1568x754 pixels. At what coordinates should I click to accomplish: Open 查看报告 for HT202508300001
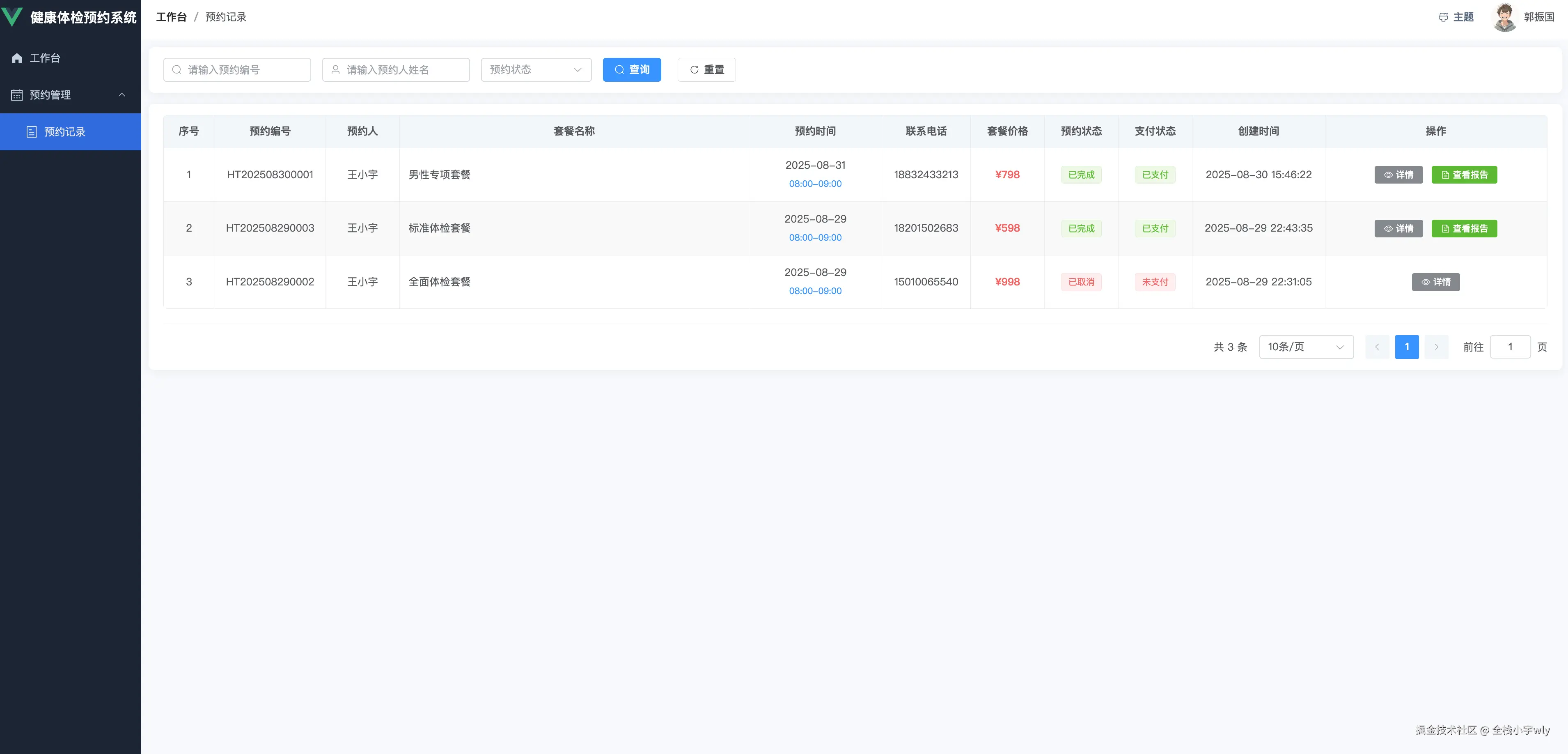tap(1464, 175)
